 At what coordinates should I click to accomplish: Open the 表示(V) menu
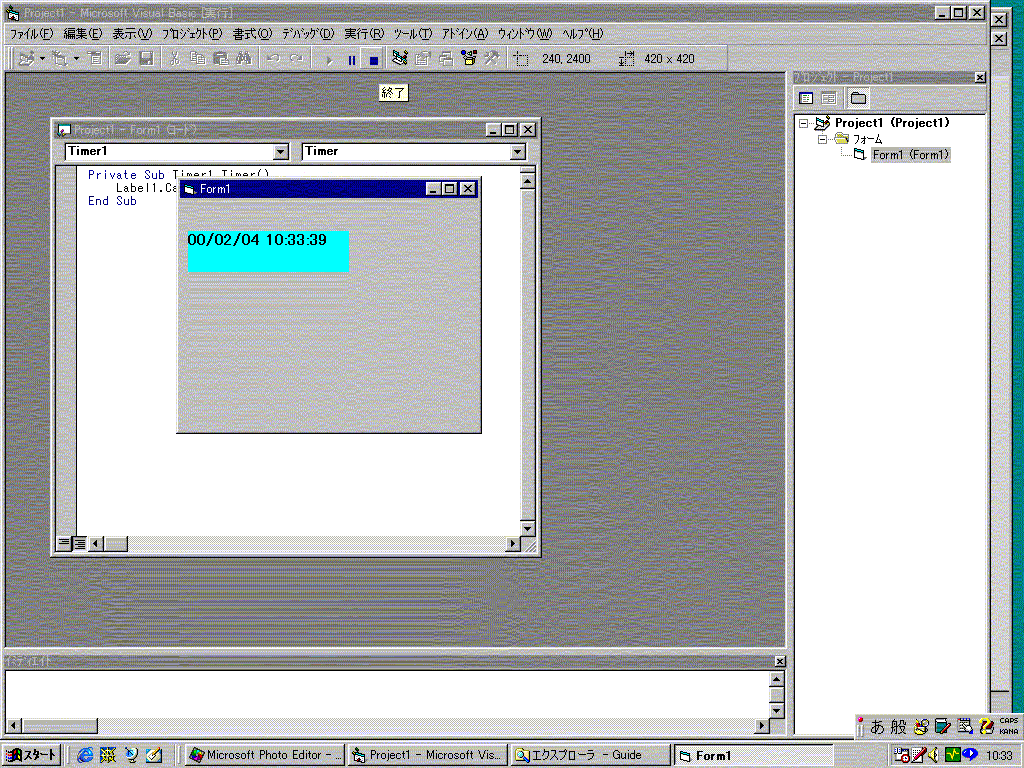132,34
